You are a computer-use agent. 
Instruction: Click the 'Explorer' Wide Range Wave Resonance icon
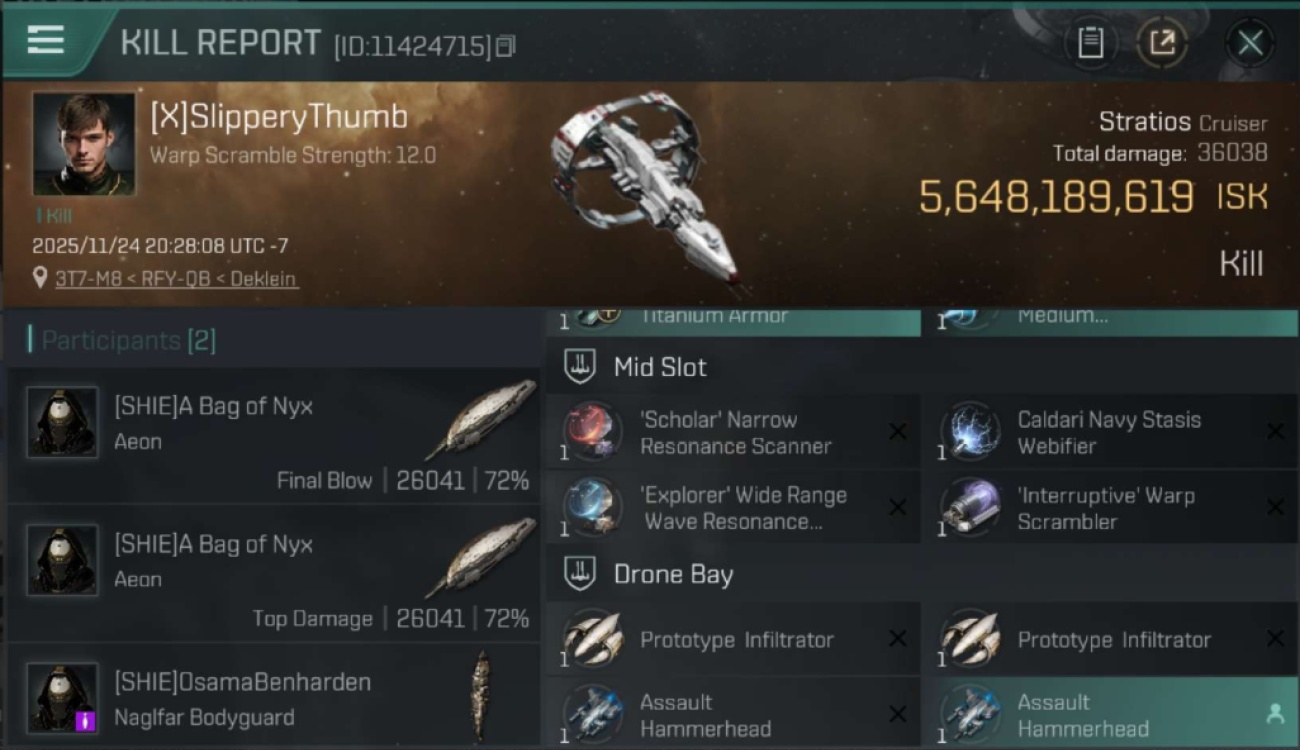tap(592, 507)
